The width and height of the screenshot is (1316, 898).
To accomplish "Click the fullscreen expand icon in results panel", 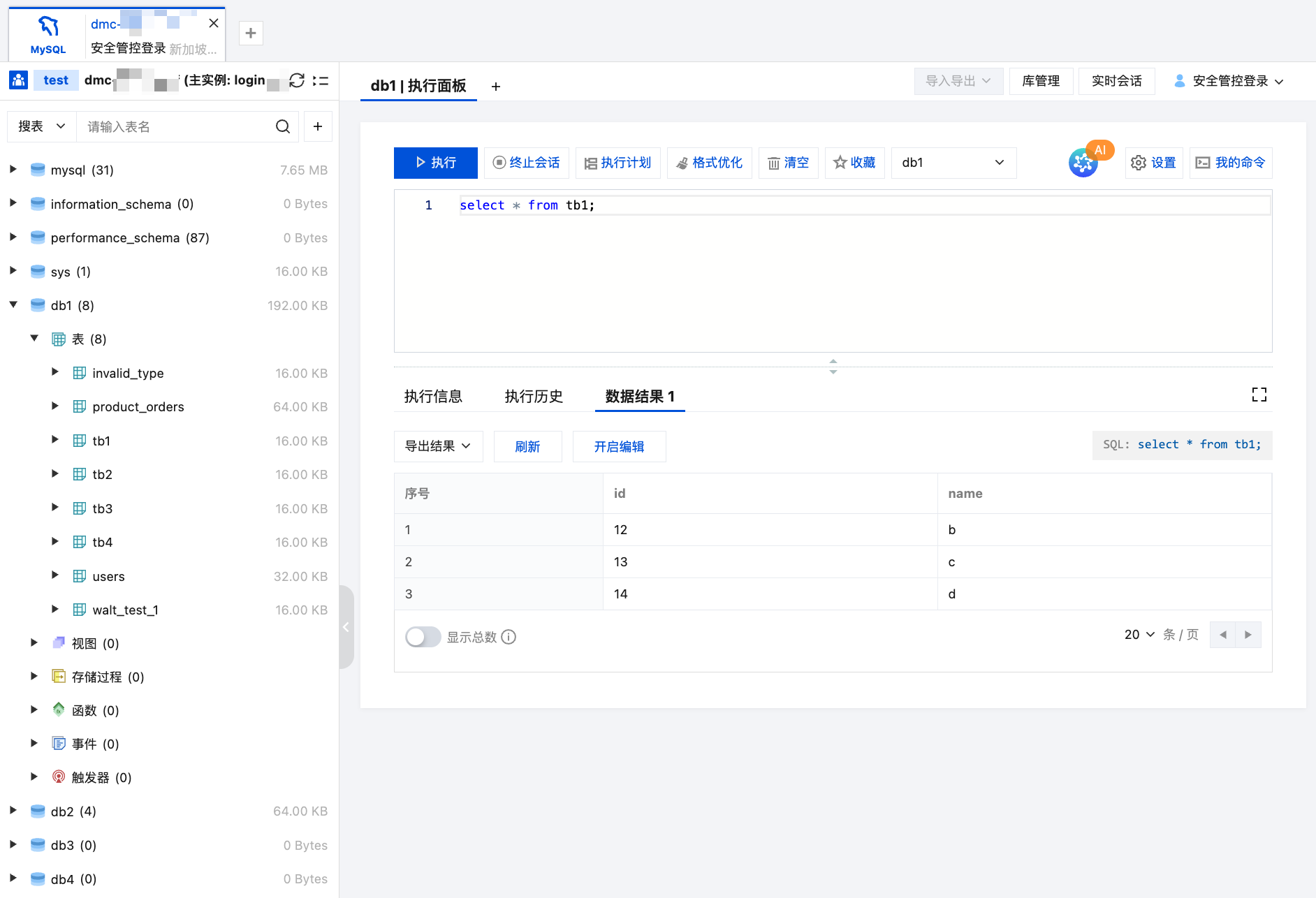I will click(1259, 395).
